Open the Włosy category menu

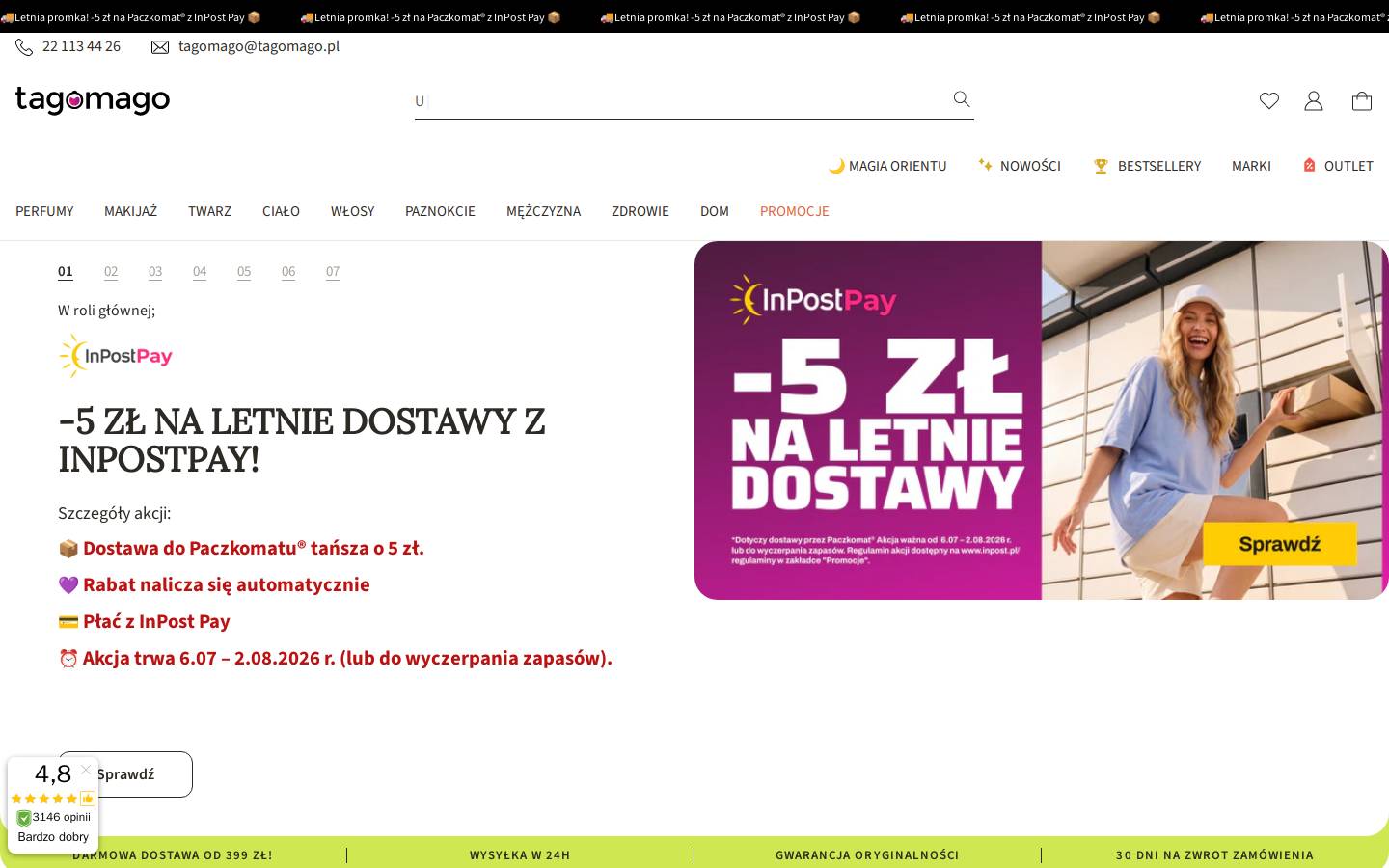[x=352, y=211]
